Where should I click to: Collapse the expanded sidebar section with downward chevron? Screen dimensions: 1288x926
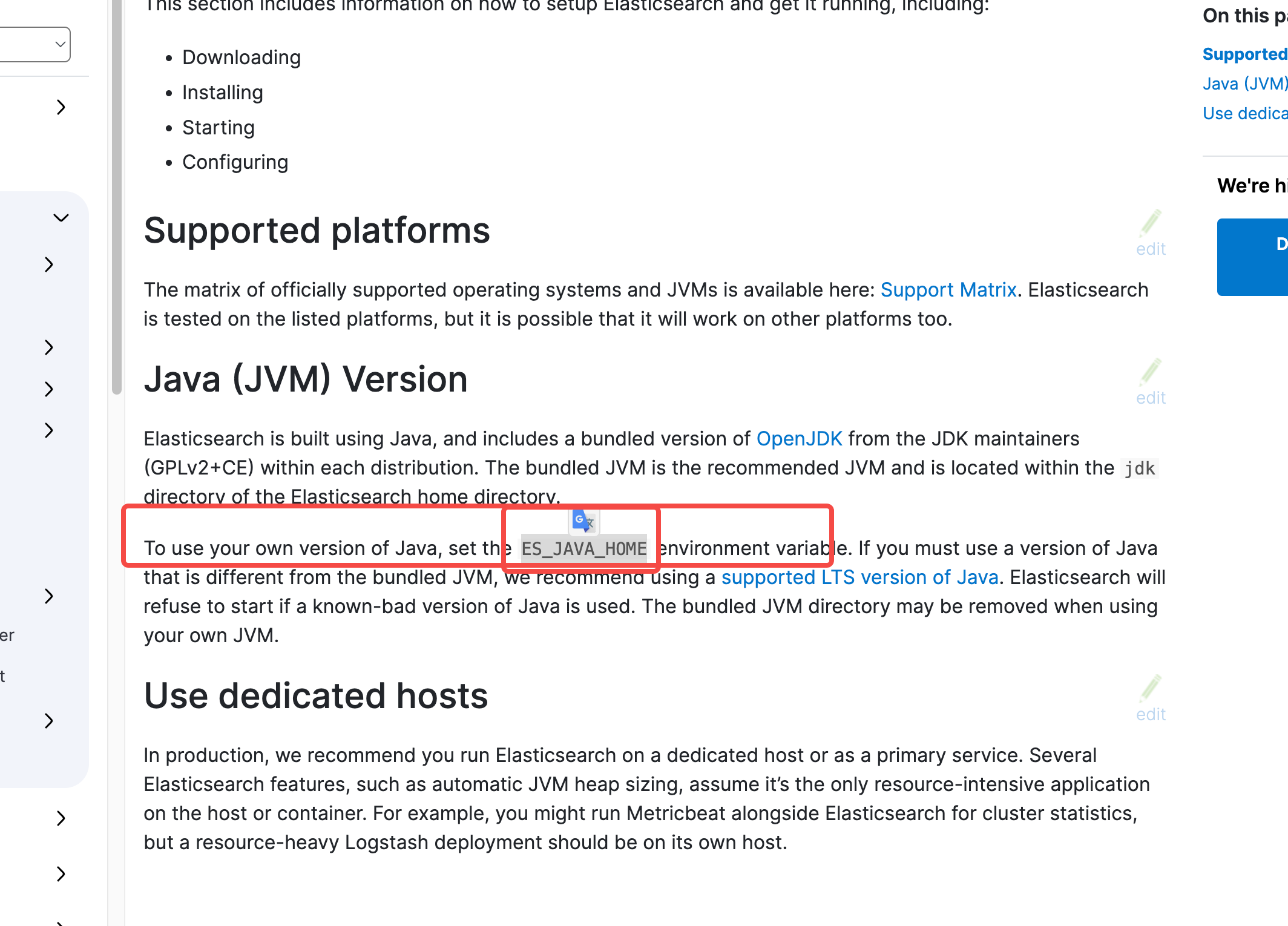[x=61, y=217]
